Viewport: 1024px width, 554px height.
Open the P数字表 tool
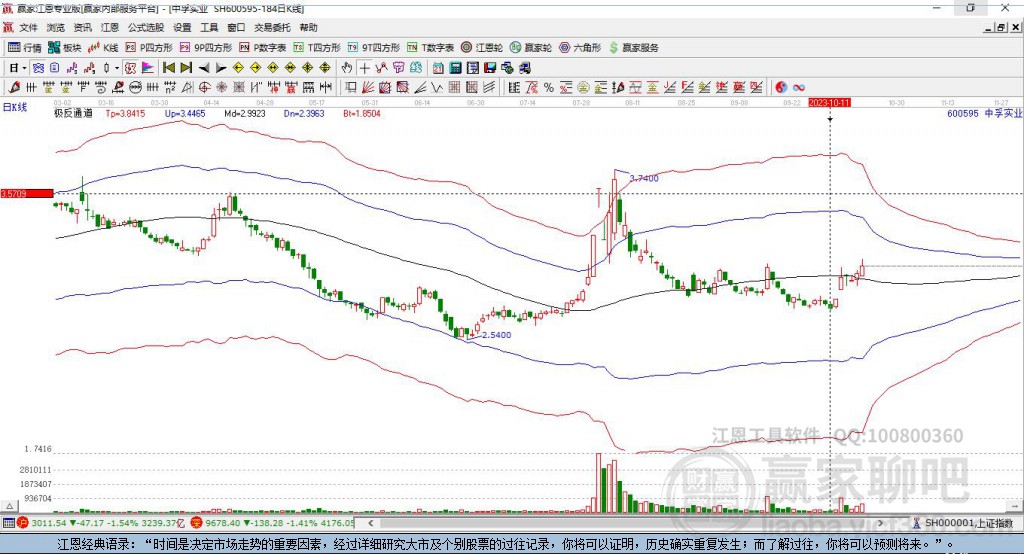tap(263, 48)
